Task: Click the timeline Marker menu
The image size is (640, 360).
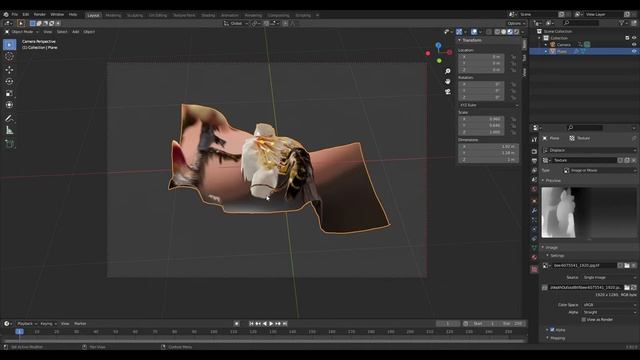Action: (80, 324)
